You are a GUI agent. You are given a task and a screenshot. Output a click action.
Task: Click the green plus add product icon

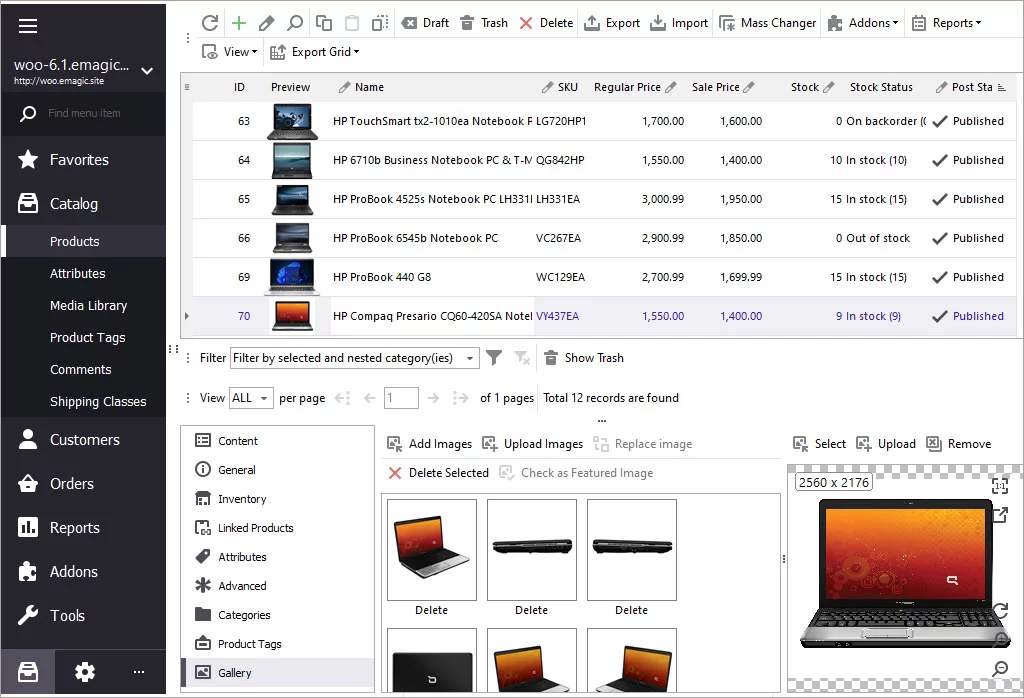click(x=238, y=23)
